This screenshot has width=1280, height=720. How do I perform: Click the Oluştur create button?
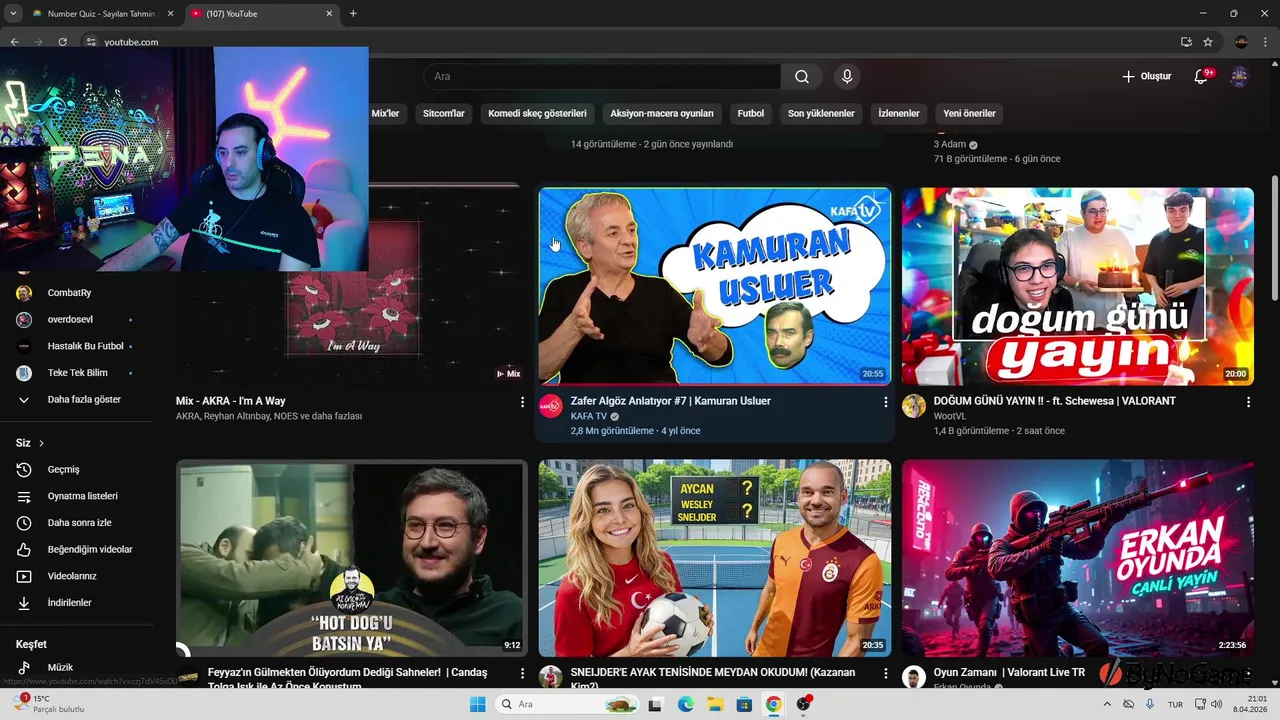[1146, 77]
